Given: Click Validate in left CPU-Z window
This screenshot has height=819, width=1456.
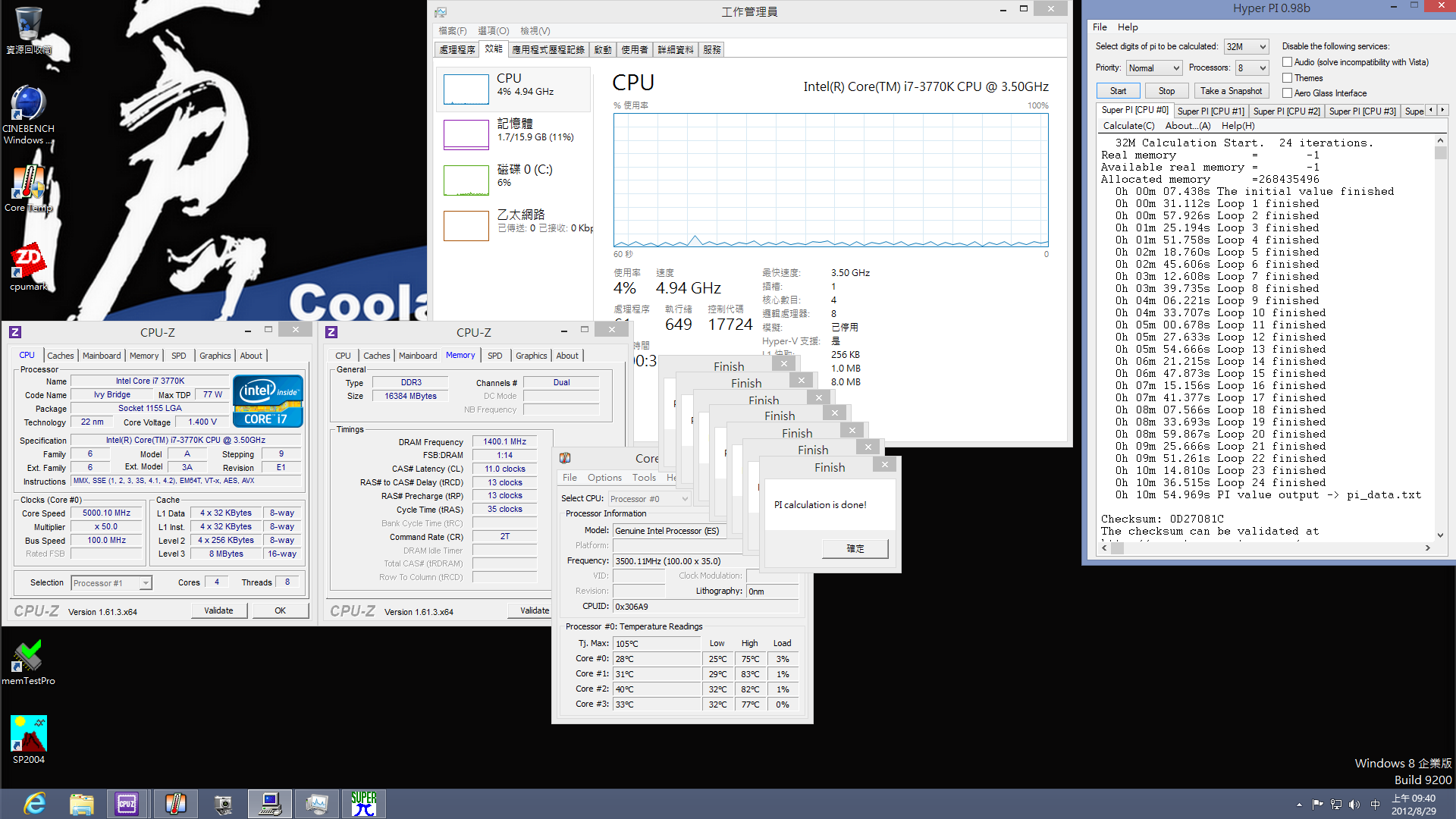Looking at the screenshot, I should [x=218, y=610].
